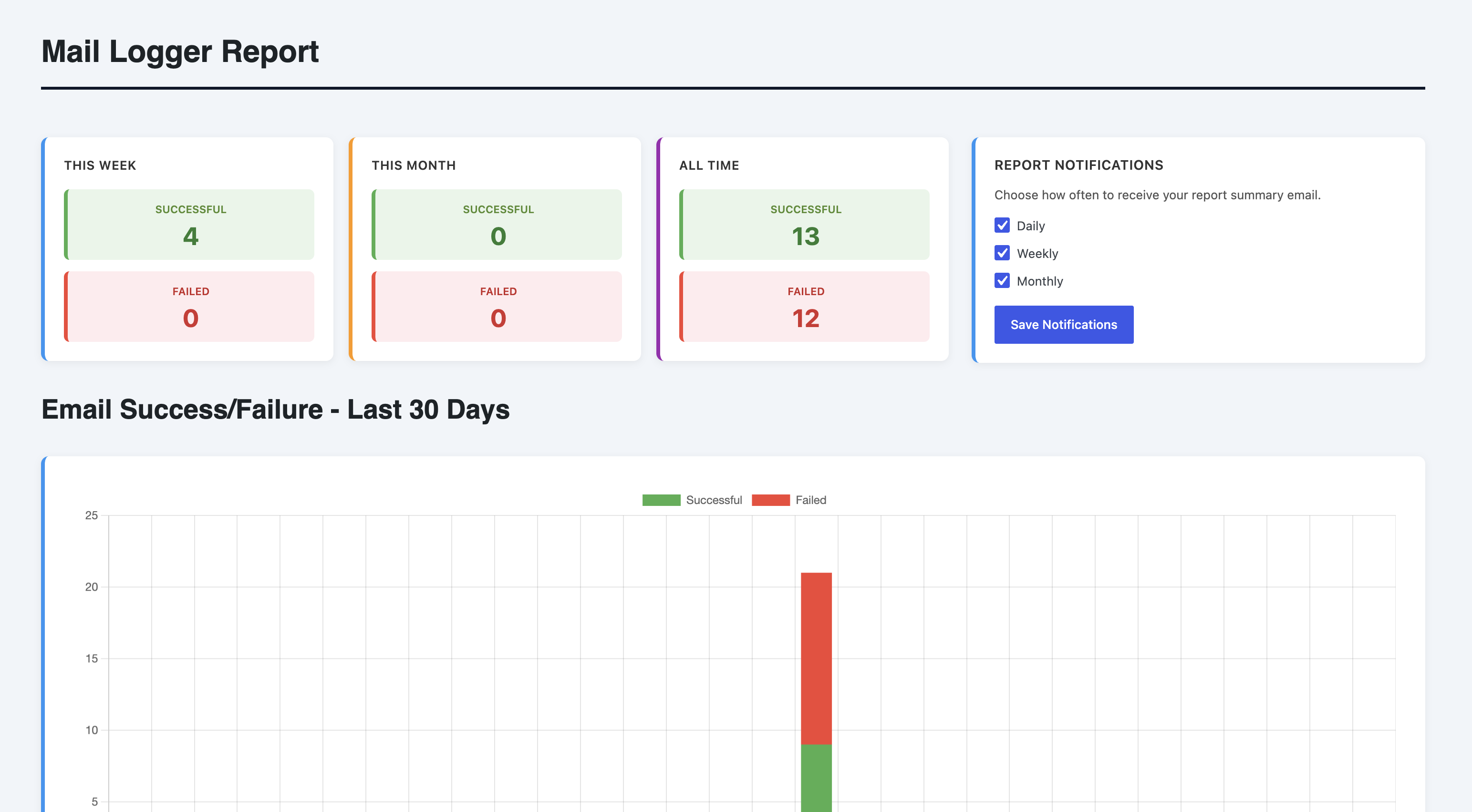The height and width of the screenshot is (812, 1472).
Task: Disable the Monthly notification checkbox
Action: (x=1002, y=280)
